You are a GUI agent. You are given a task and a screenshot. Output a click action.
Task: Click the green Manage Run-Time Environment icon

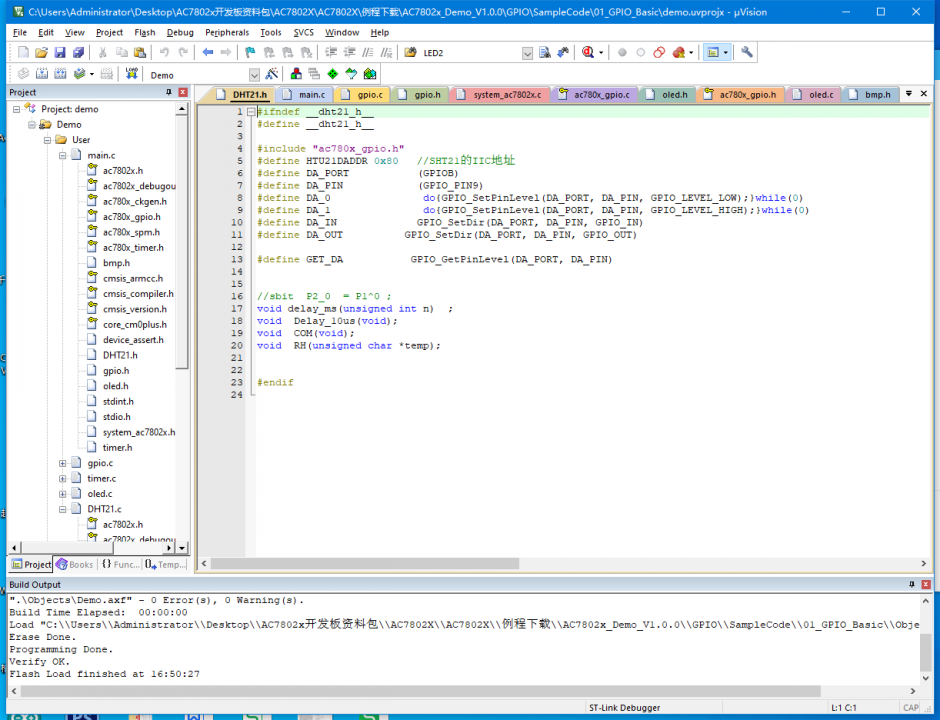(x=333, y=74)
